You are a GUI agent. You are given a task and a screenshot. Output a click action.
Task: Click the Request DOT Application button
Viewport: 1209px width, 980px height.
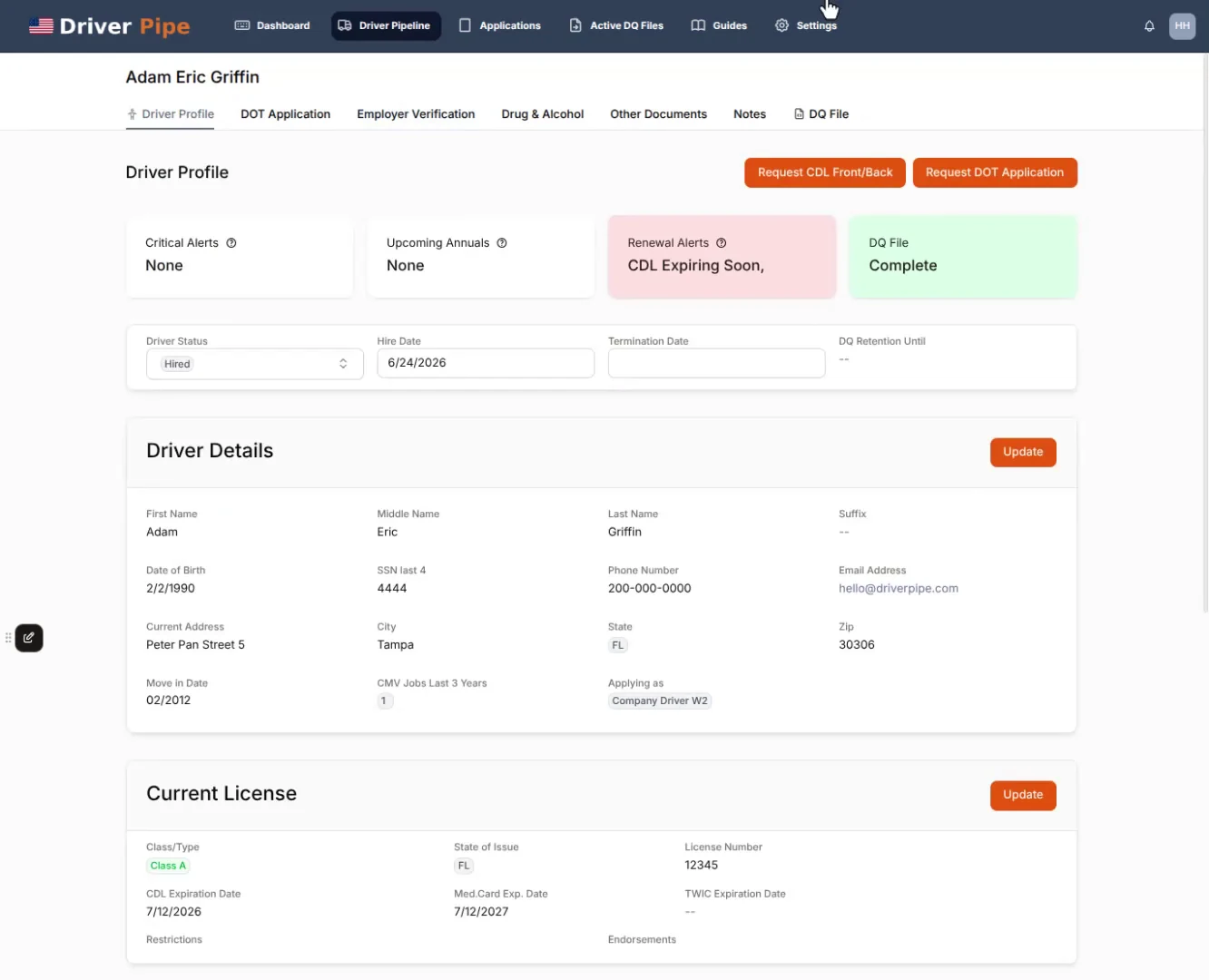(995, 172)
